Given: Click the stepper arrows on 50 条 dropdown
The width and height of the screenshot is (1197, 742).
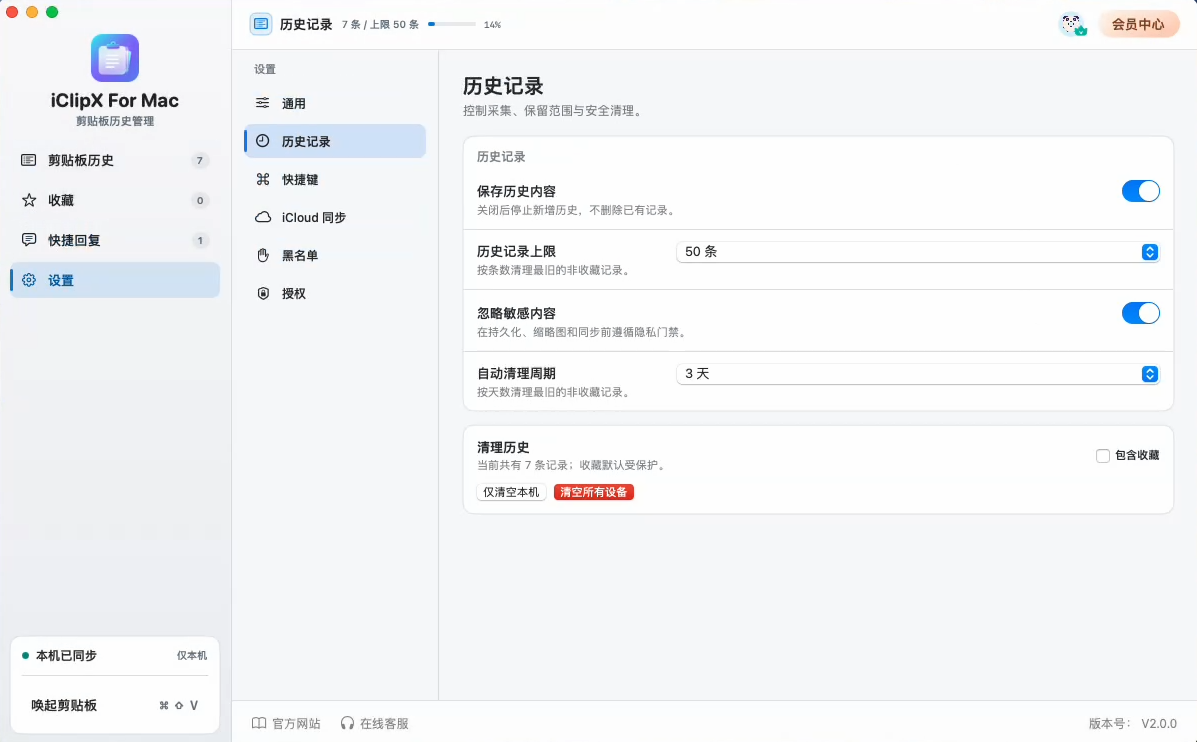Looking at the screenshot, I should click(1150, 252).
